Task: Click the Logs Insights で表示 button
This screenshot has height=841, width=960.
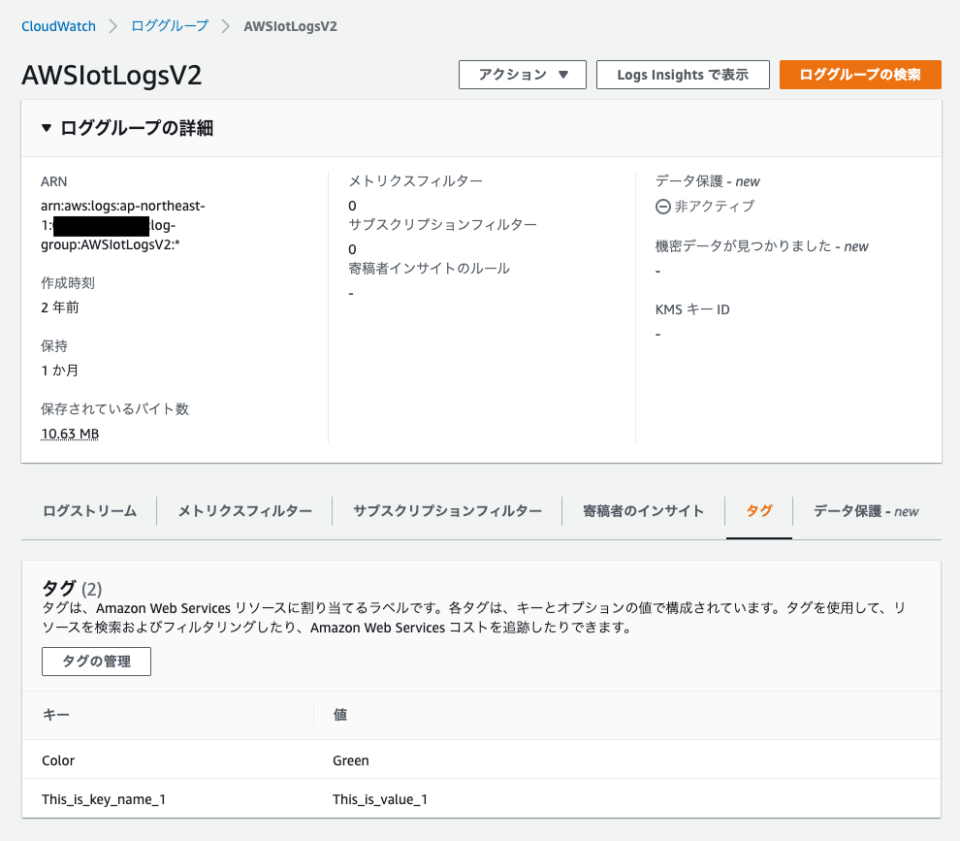Action: (682, 74)
